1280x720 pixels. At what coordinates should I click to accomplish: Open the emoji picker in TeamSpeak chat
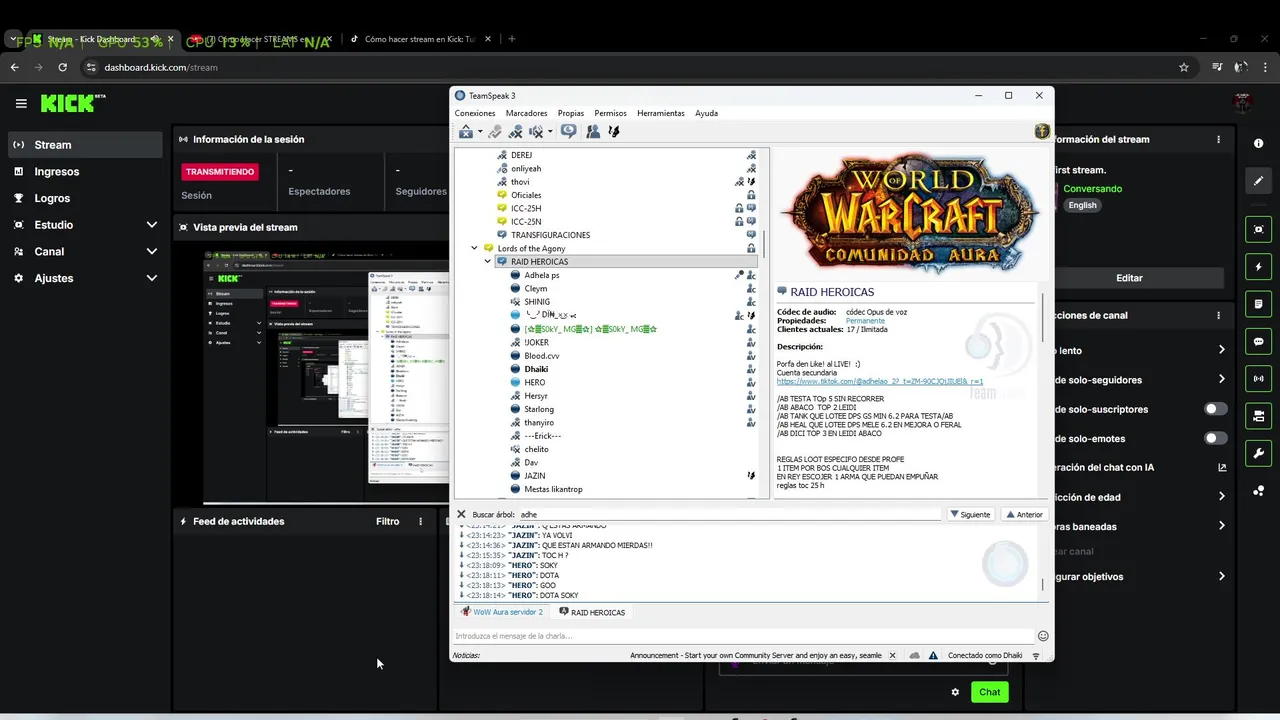point(1043,636)
